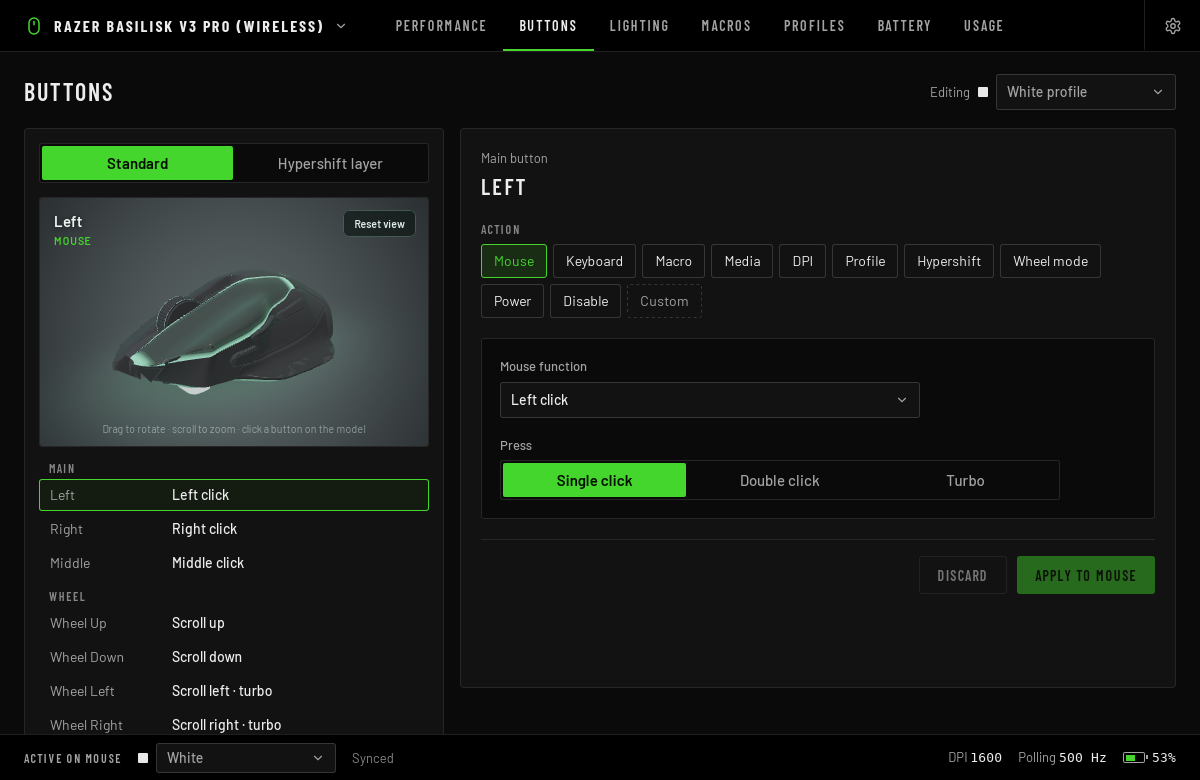Open the Battery tab
The height and width of the screenshot is (780, 1200).
904,26
